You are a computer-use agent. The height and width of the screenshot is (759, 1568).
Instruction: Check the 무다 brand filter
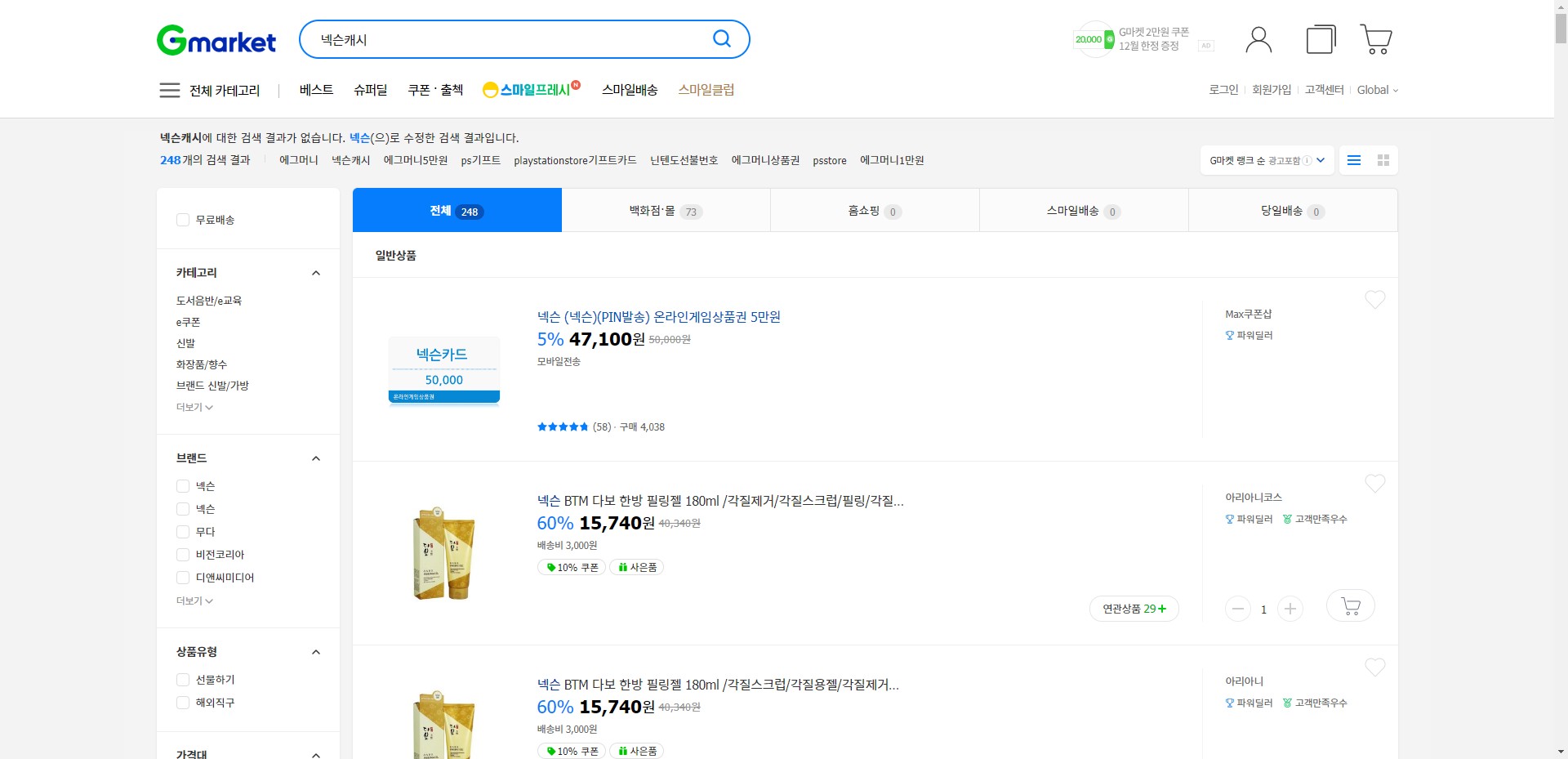[x=183, y=532]
